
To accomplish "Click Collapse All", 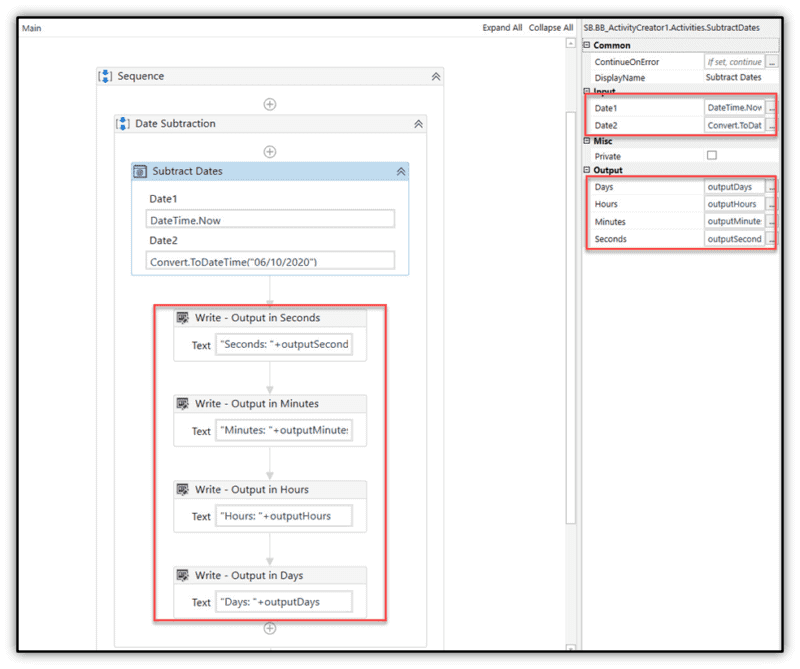I will click(551, 27).
